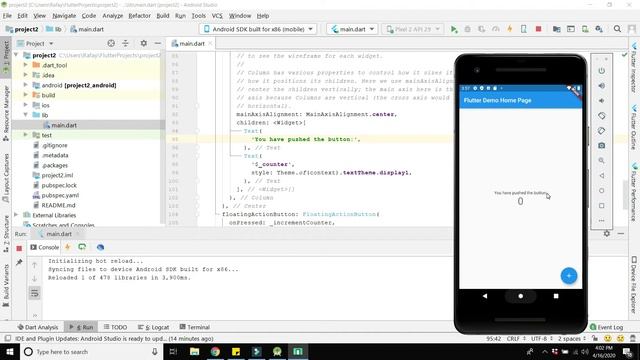Open the SDK Manager icon

click(599, 29)
